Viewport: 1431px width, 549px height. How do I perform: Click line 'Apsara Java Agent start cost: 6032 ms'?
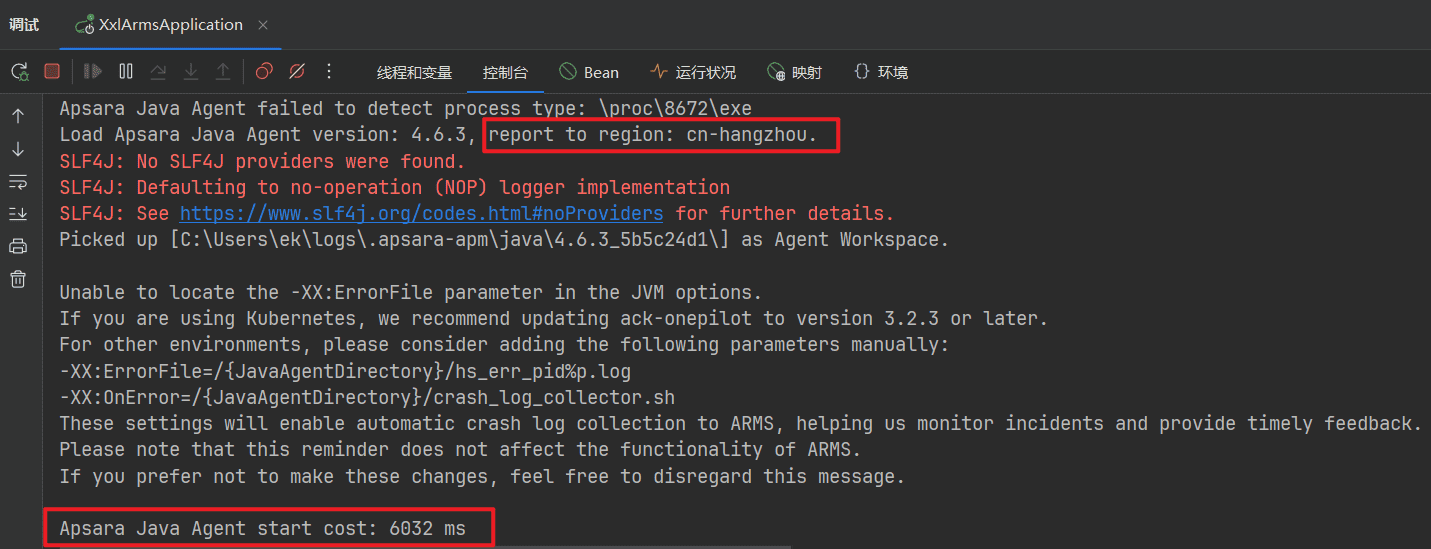point(262,527)
